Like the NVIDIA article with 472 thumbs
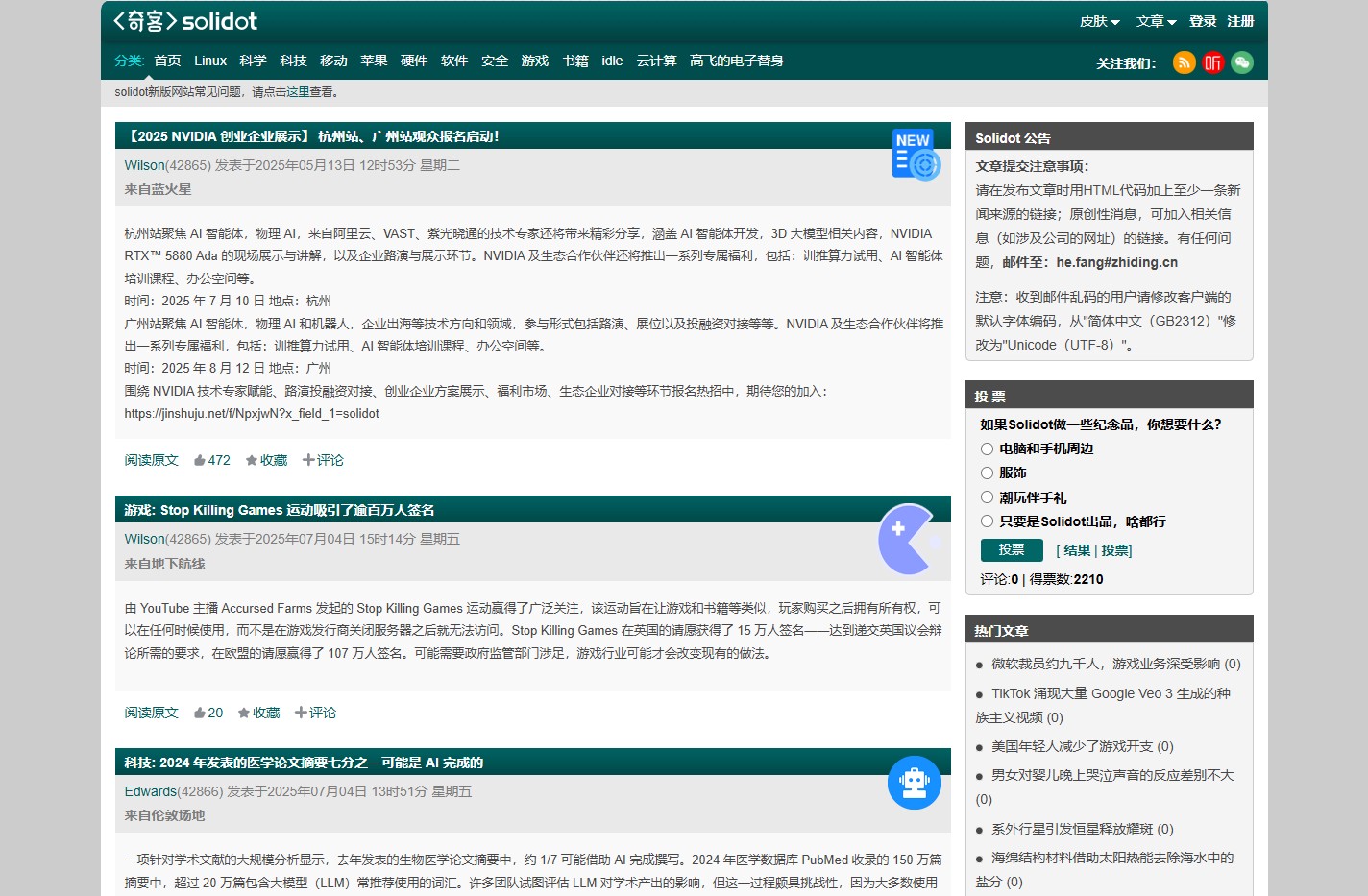Viewport: 1368px width, 896px height. coord(212,460)
